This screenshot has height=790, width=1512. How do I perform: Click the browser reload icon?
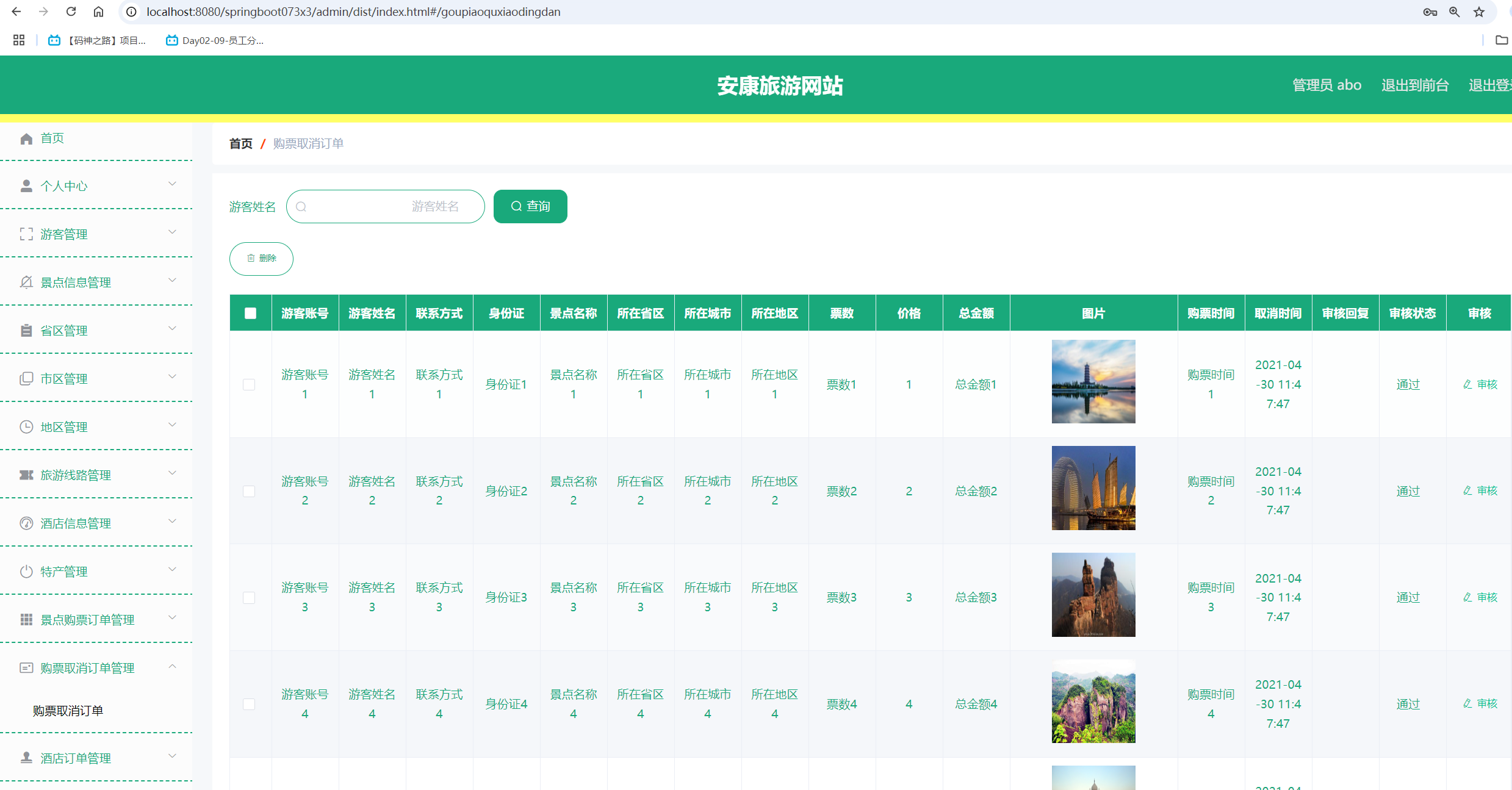71,12
